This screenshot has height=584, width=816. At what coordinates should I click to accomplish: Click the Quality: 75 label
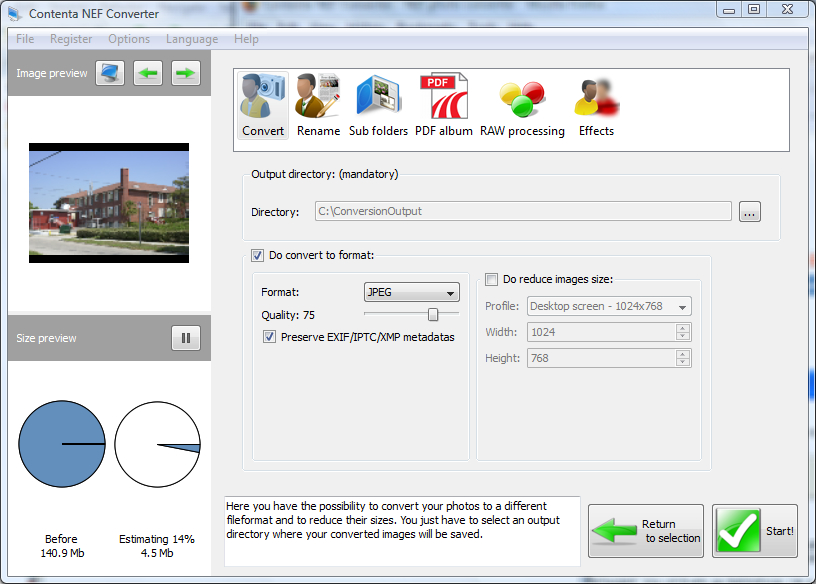[288, 315]
